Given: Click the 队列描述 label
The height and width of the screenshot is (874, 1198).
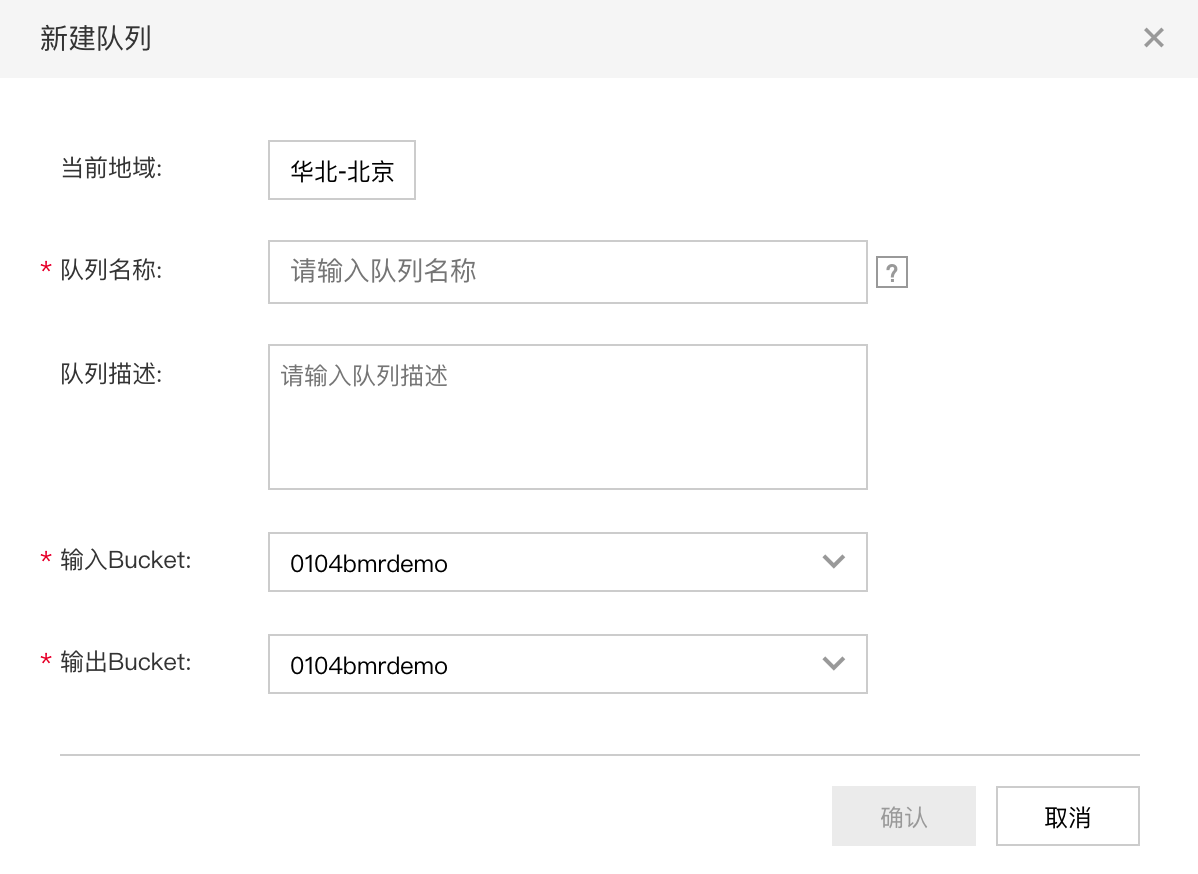Looking at the screenshot, I should click(111, 374).
